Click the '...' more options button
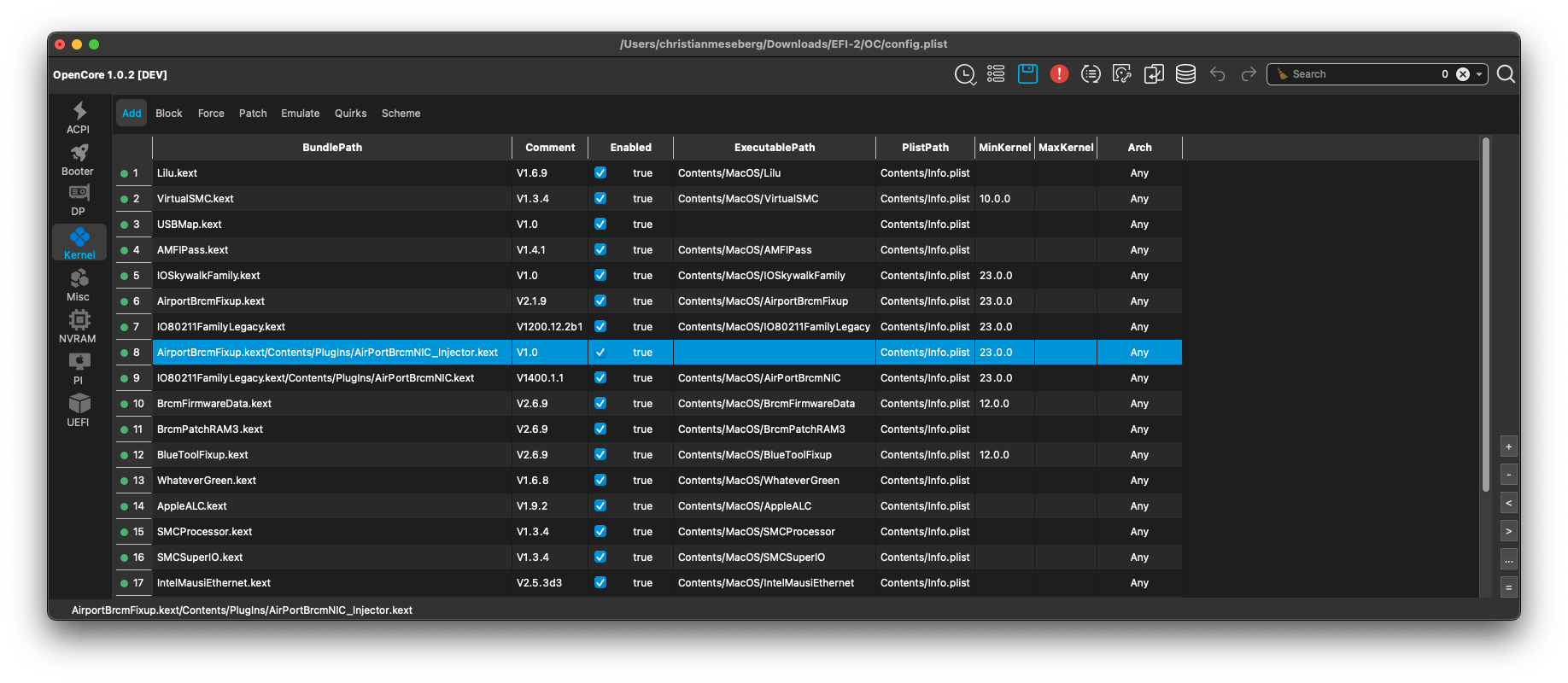 1509,560
